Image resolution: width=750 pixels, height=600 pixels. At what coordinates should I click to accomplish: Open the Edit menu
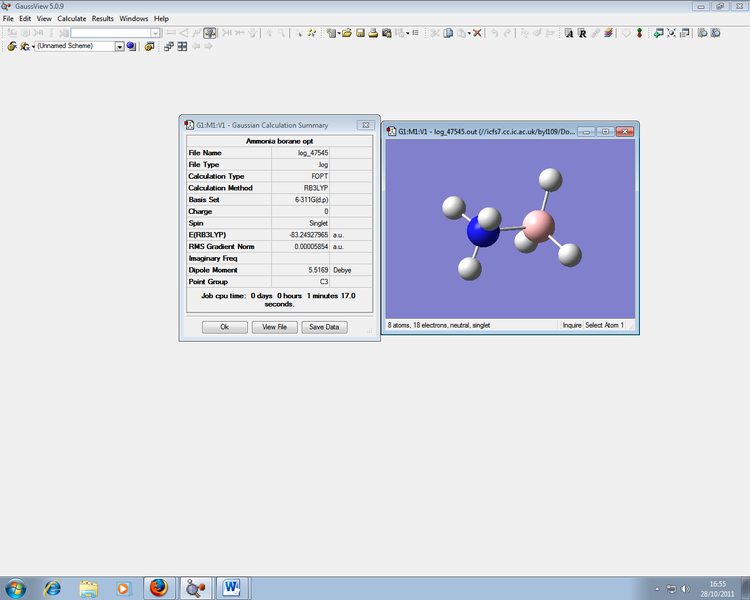[25, 19]
